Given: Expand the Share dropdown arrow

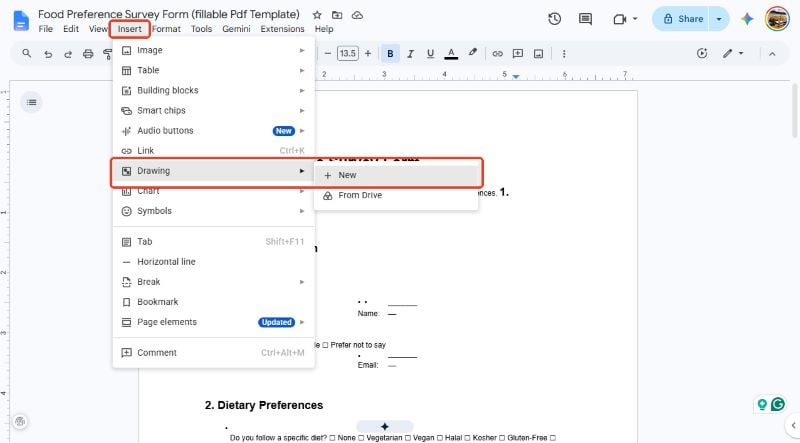Looking at the screenshot, I should coord(719,19).
